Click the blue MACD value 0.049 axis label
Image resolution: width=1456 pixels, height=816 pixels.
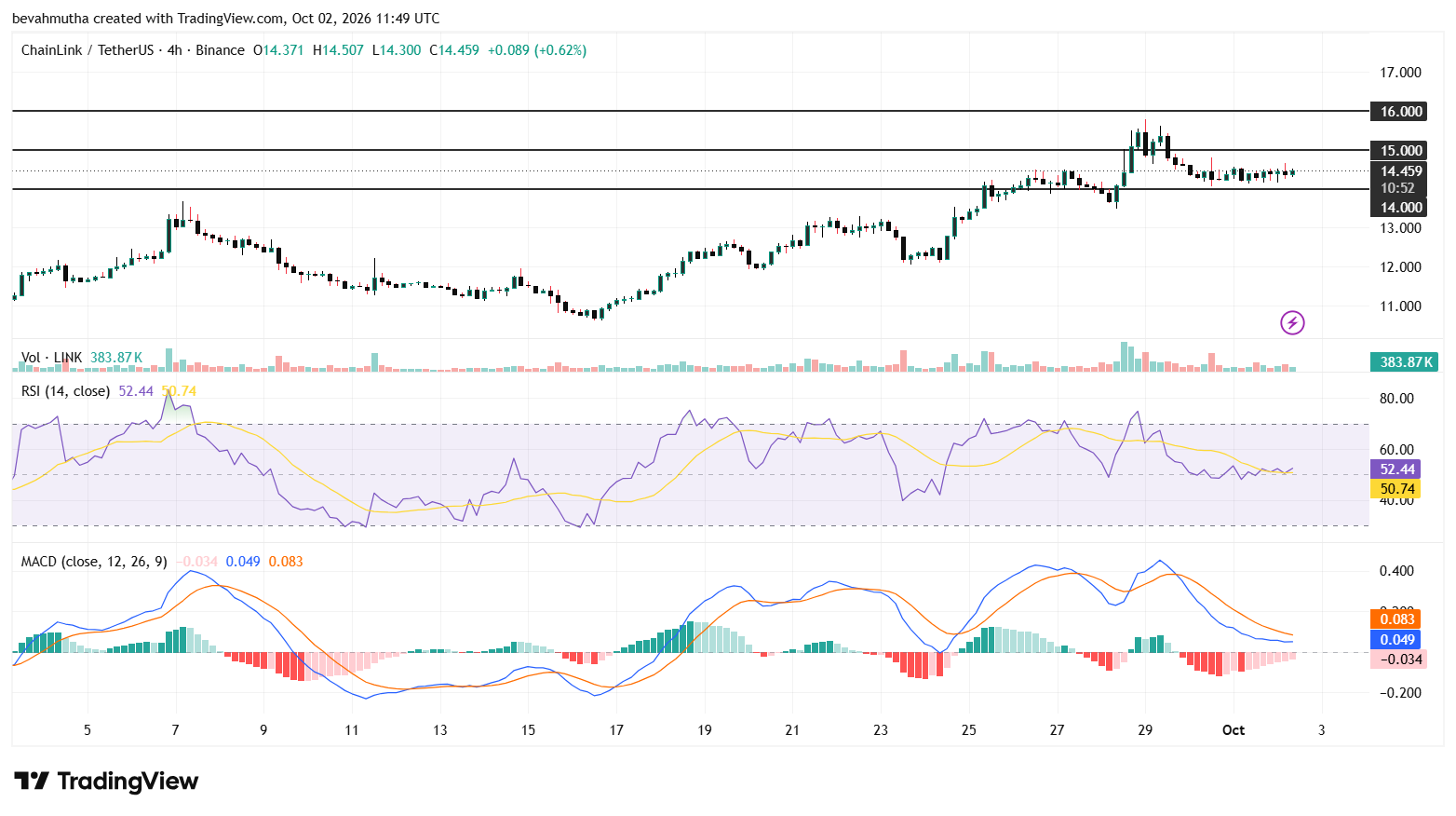[1395, 640]
